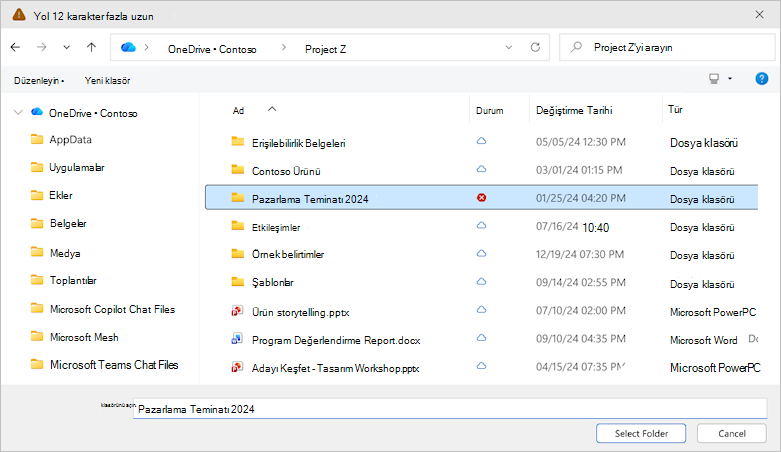
Task: Select Şablonlar folder
Action: pyautogui.click(x=272, y=282)
